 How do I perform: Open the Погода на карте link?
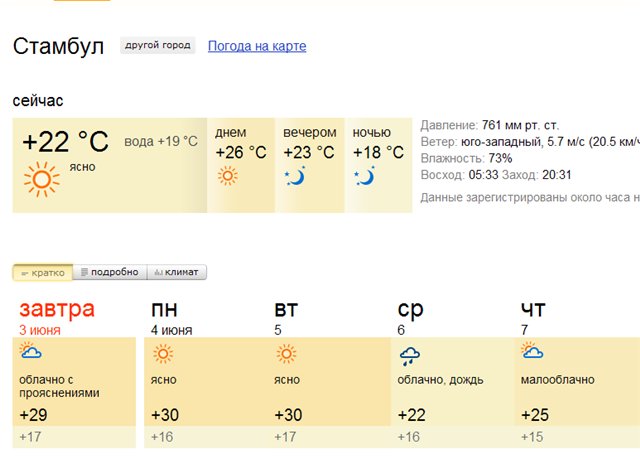(257, 46)
